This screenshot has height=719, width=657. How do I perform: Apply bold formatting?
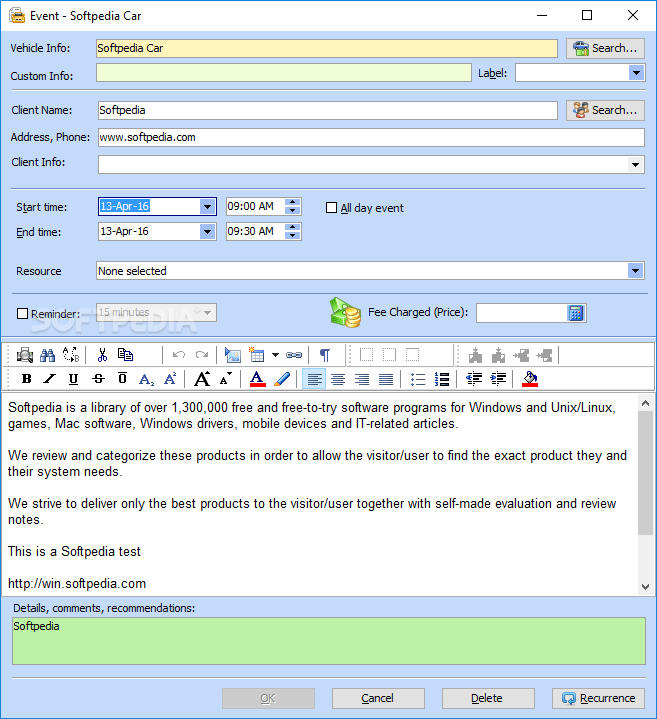pos(27,379)
